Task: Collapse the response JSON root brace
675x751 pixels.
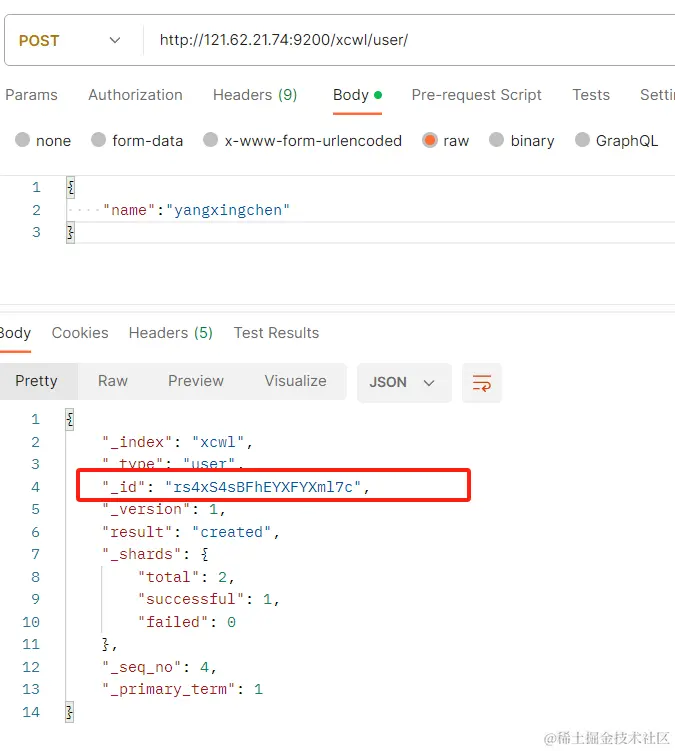Action: (70, 420)
